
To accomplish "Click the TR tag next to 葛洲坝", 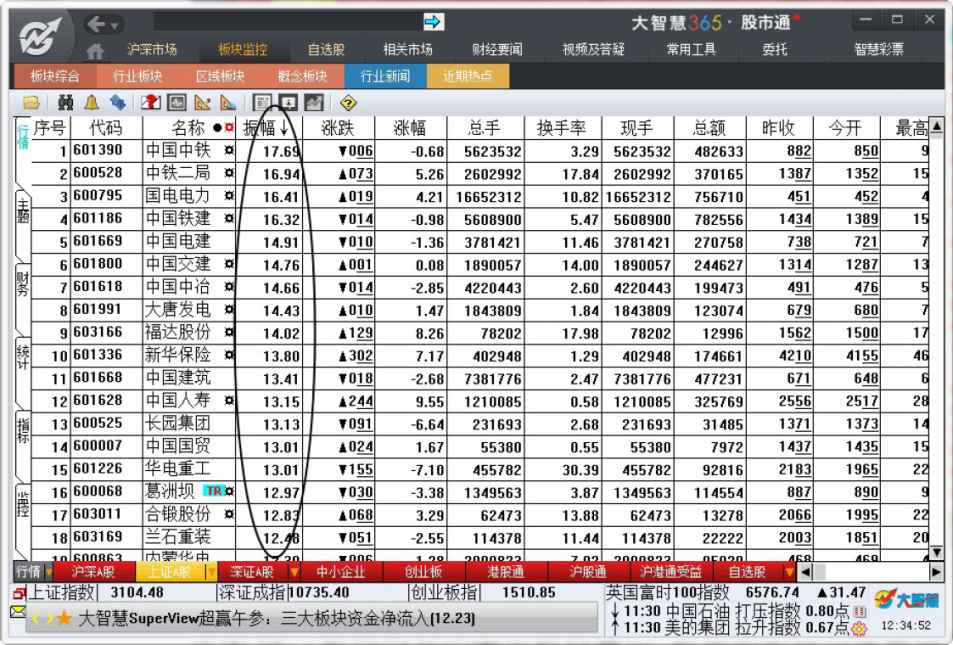I will pyautogui.click(x=213, y=491).
